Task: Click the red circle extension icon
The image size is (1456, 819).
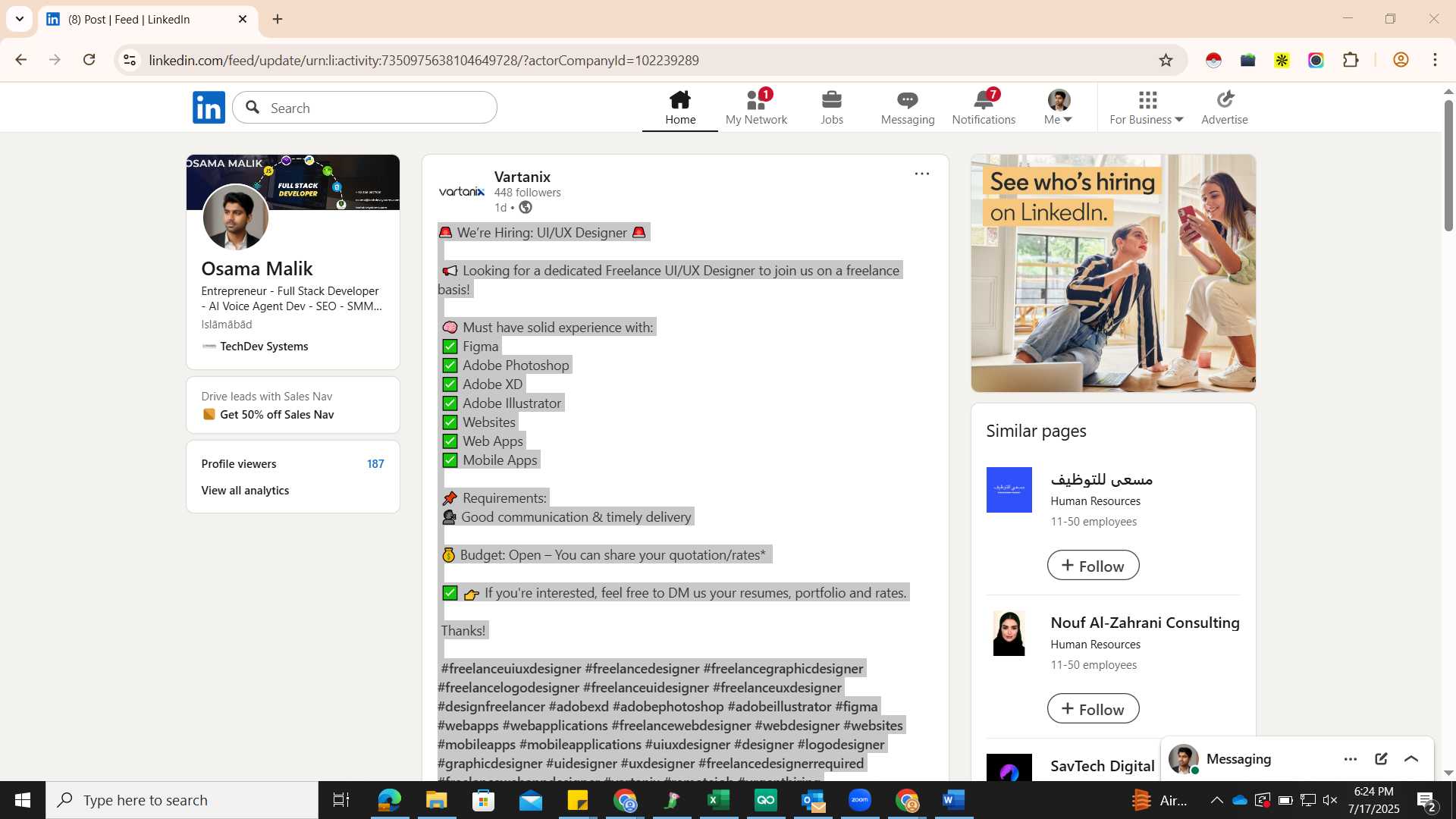Action: pyautogui.click(x=1213, y=60)
